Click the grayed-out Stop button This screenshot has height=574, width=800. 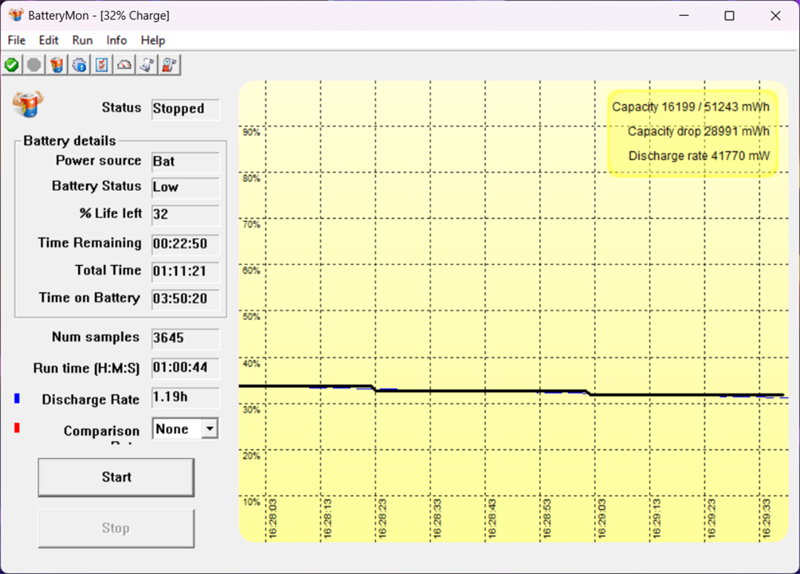[116, 528]
